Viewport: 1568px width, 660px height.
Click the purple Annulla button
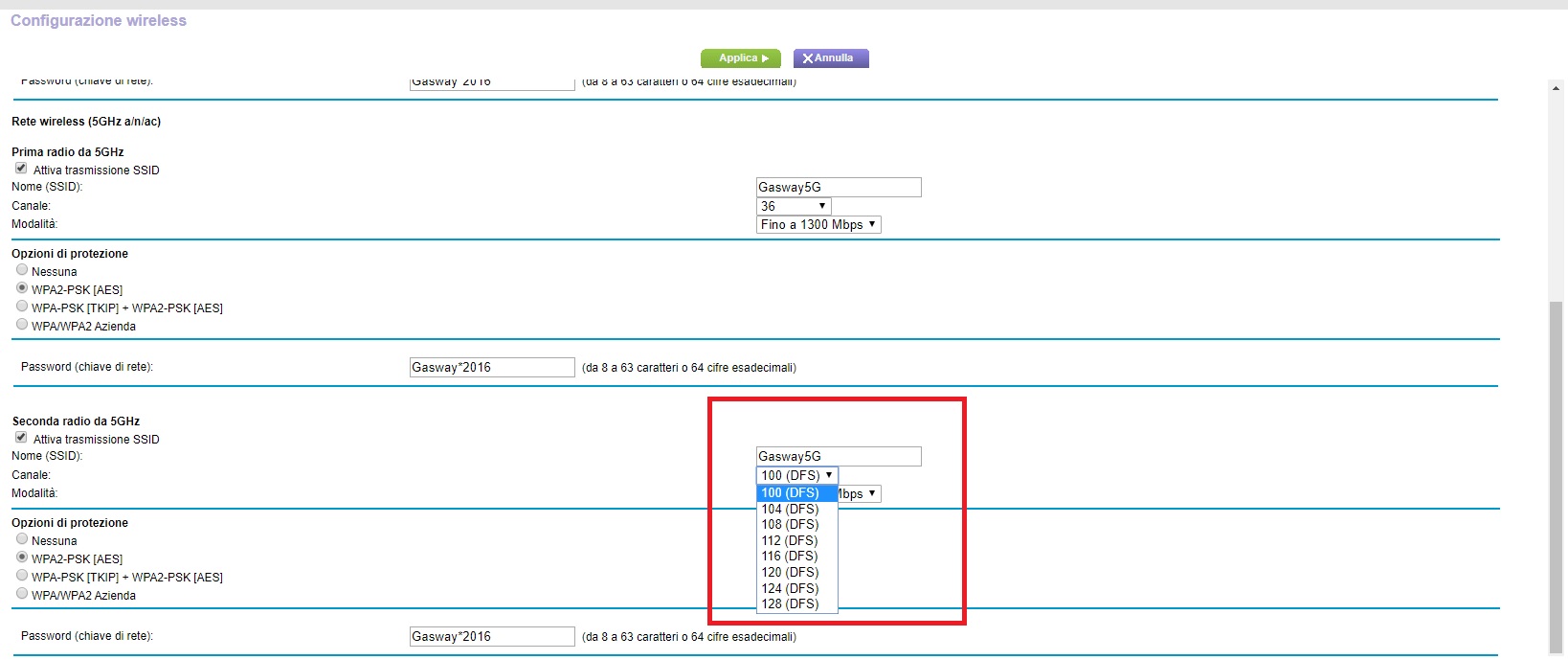(830, 58)
